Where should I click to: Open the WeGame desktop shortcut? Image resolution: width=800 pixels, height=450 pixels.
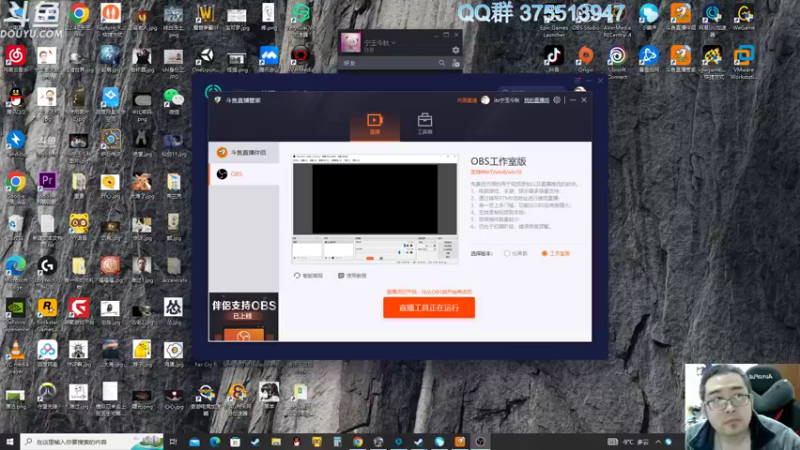[743, 17]
